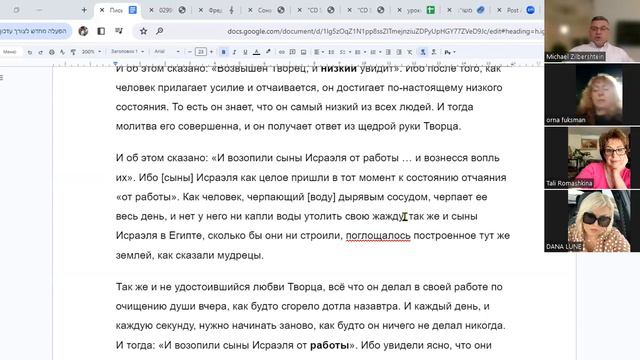Open the text alignment dropdown
This screenshot has width=640, height=360.
(x=319, y=52)
